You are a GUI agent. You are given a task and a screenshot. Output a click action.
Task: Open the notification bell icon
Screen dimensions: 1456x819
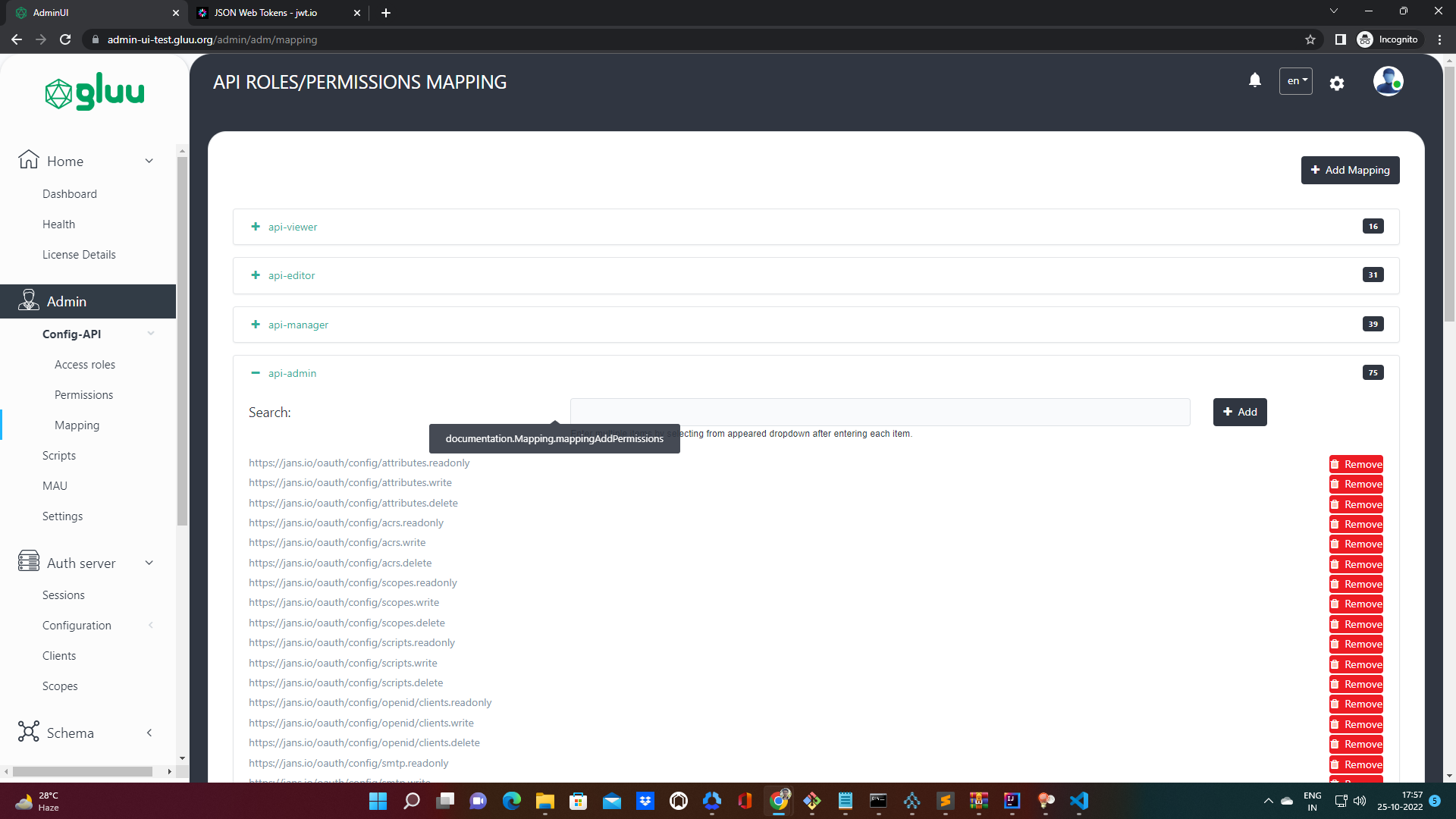(x=1254, y=80)
